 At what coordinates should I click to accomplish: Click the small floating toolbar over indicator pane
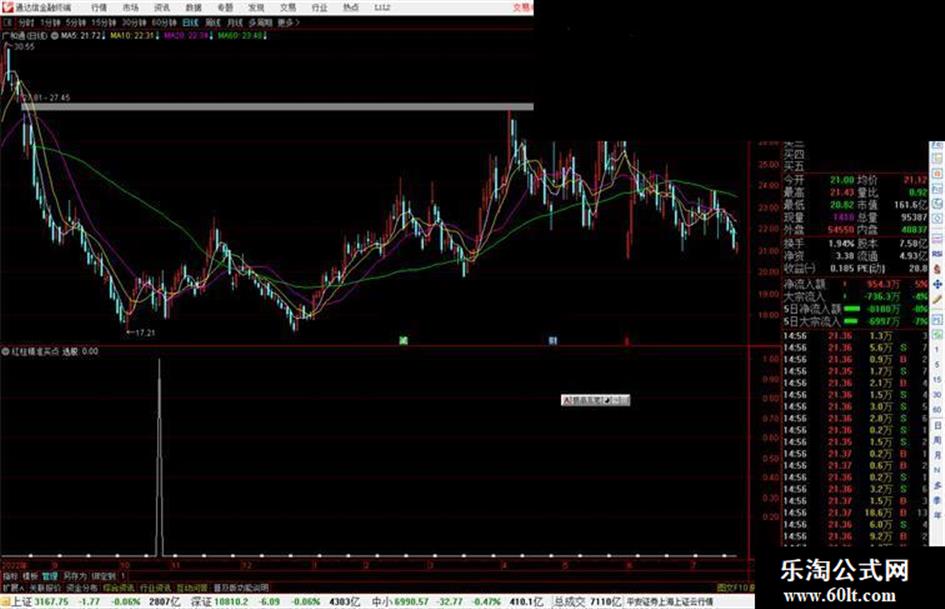(x=595, y=400)
